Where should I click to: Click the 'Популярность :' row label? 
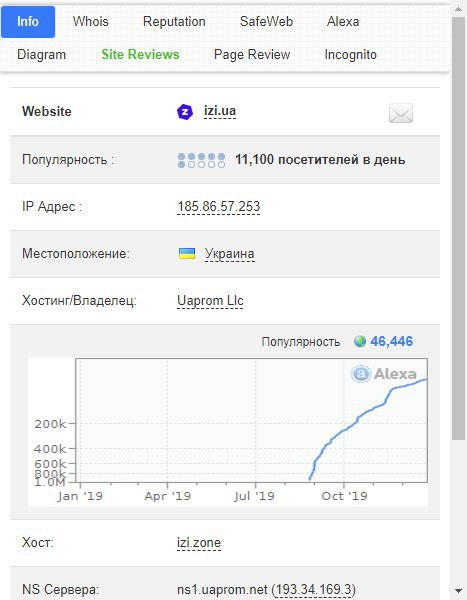(68, 160)
